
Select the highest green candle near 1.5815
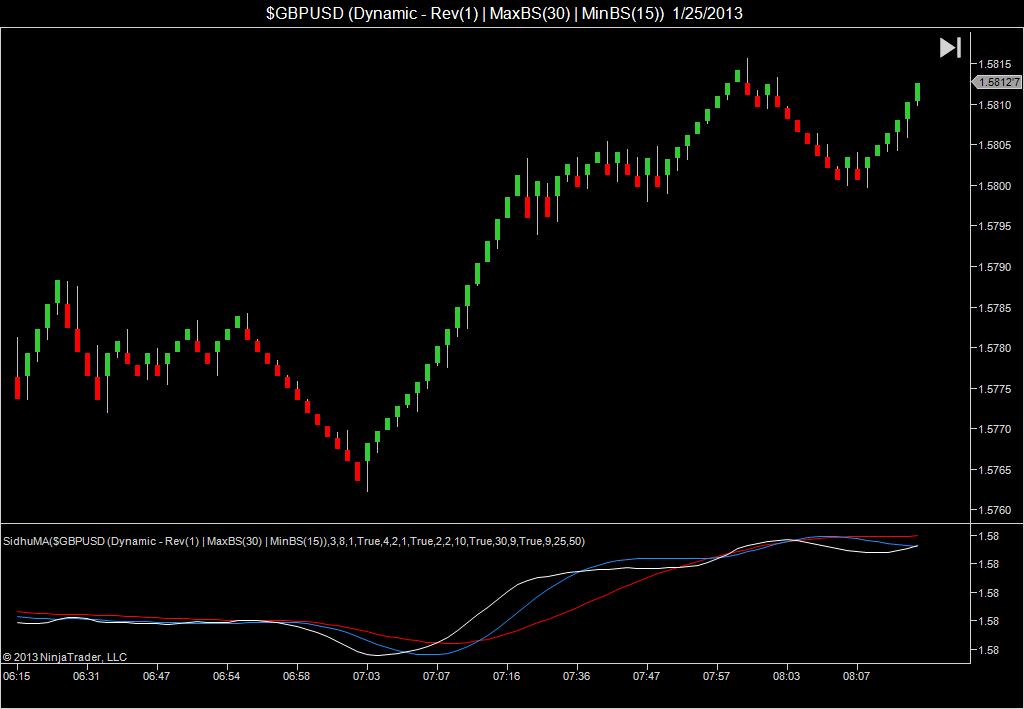tap(737, 76)
